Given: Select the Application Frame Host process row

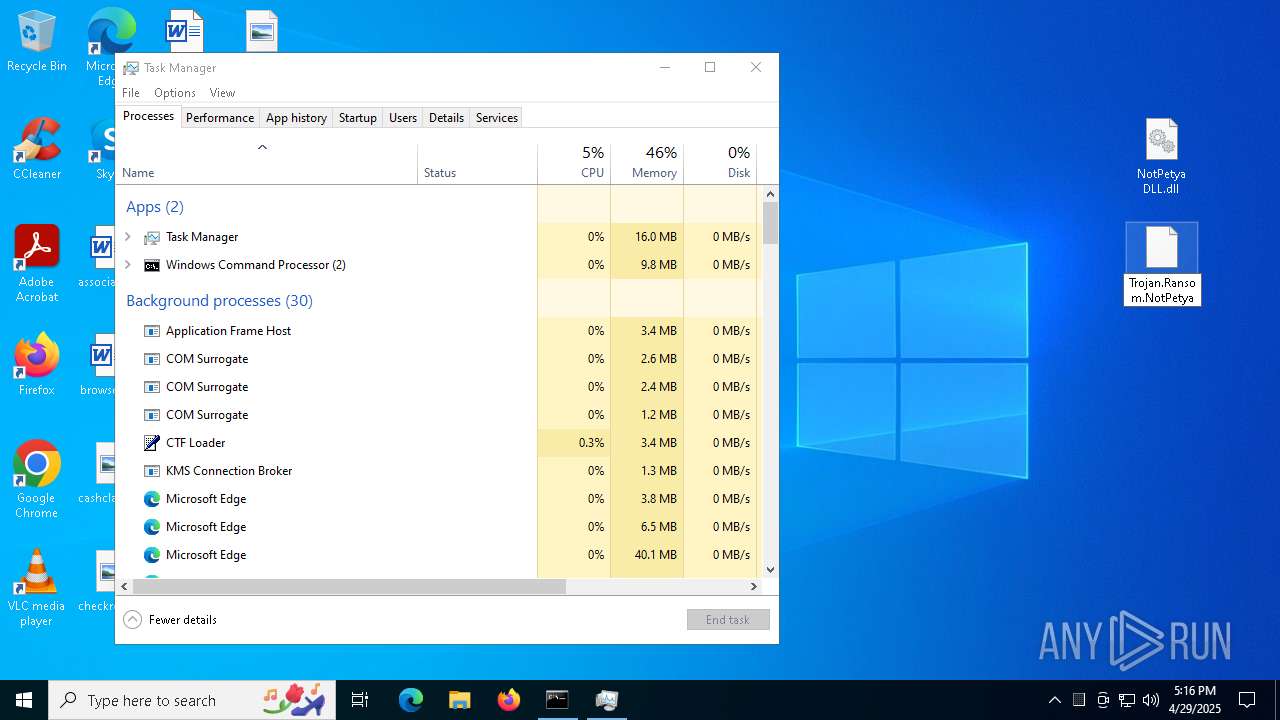Looking at the screenshot, I should pyautogui.click(x=437, y=331).
